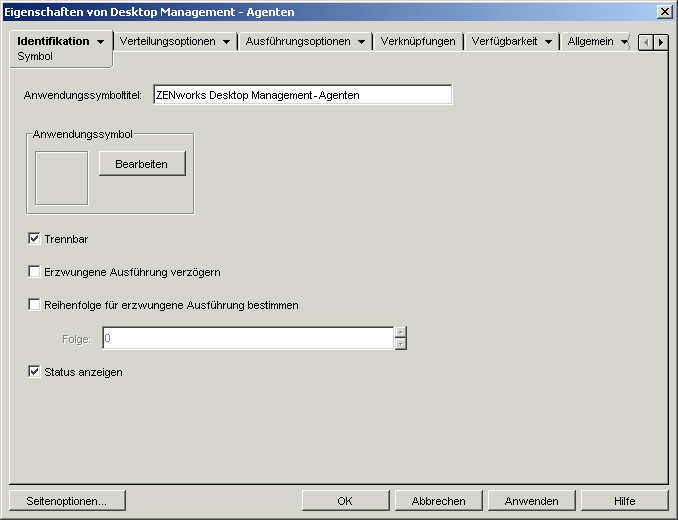
Task: Click the Folge number field
Action: click(x=248, y=338)
